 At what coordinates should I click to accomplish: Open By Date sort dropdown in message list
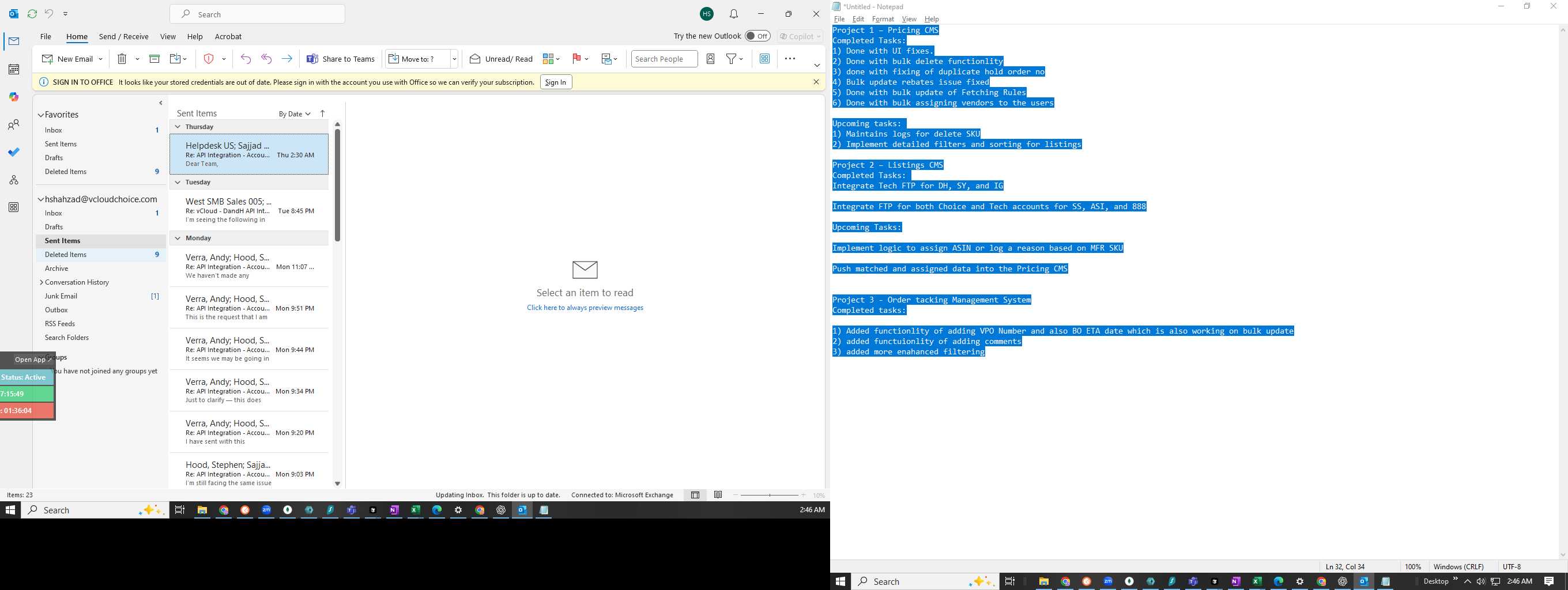[295, 114]
